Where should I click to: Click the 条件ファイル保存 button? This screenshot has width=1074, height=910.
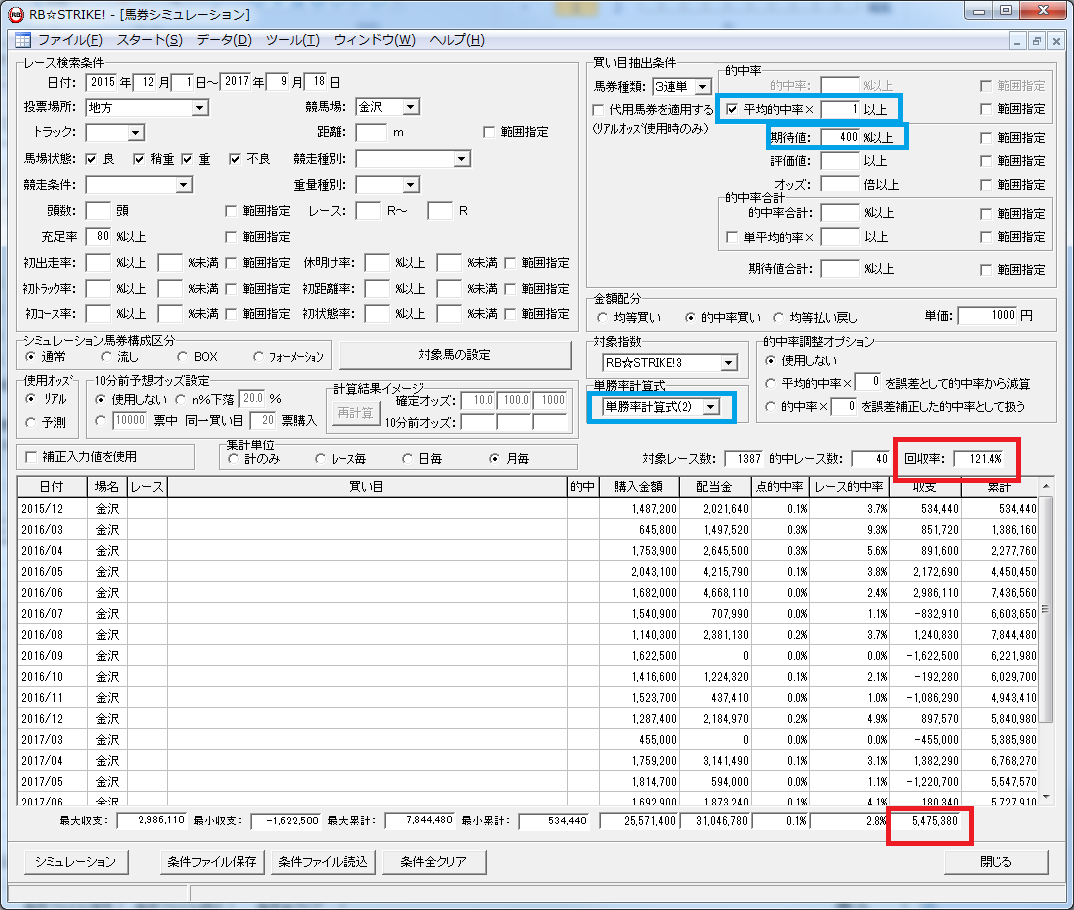point(212,862)
